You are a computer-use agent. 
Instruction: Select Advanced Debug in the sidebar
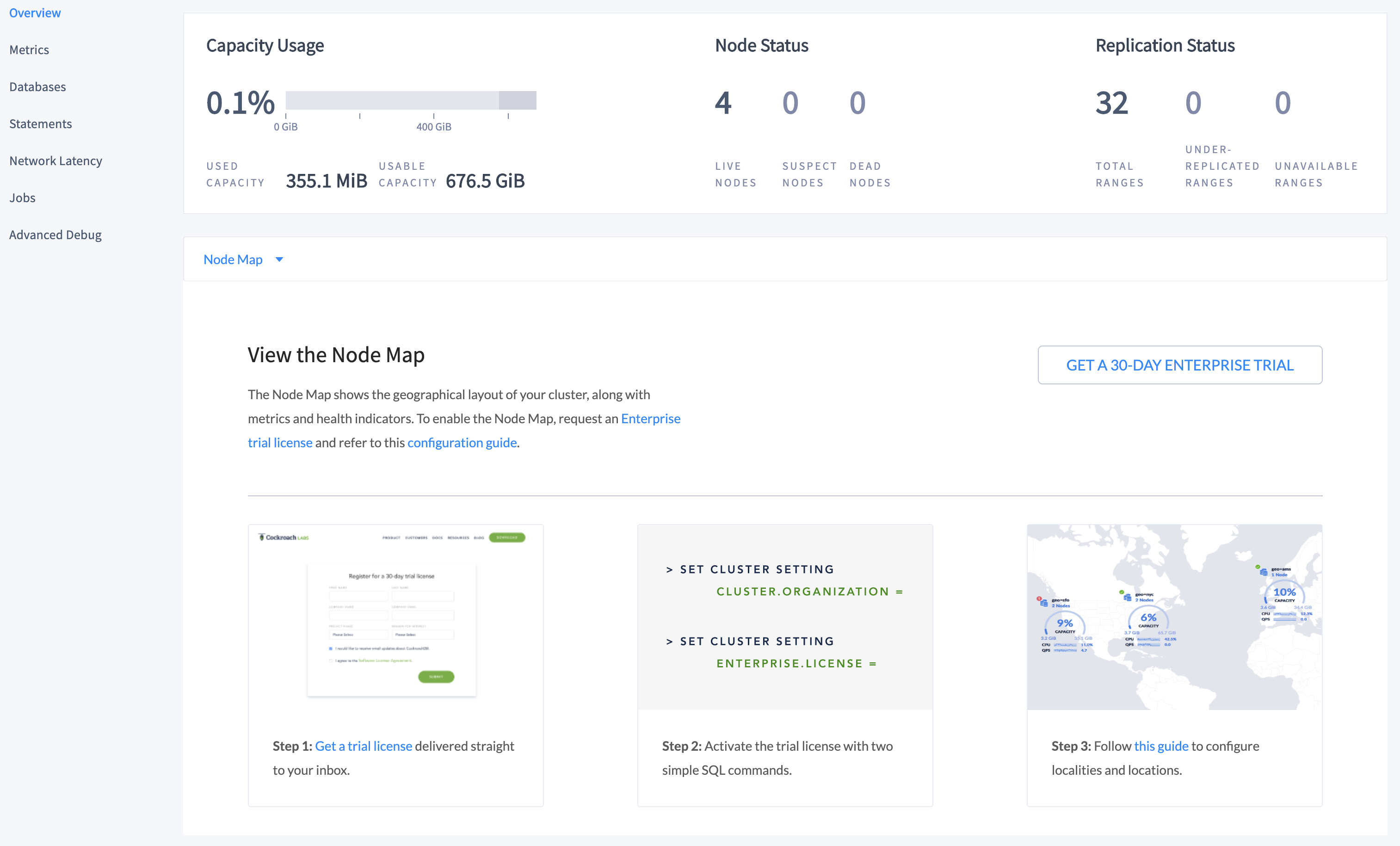[x=55, y=234]
